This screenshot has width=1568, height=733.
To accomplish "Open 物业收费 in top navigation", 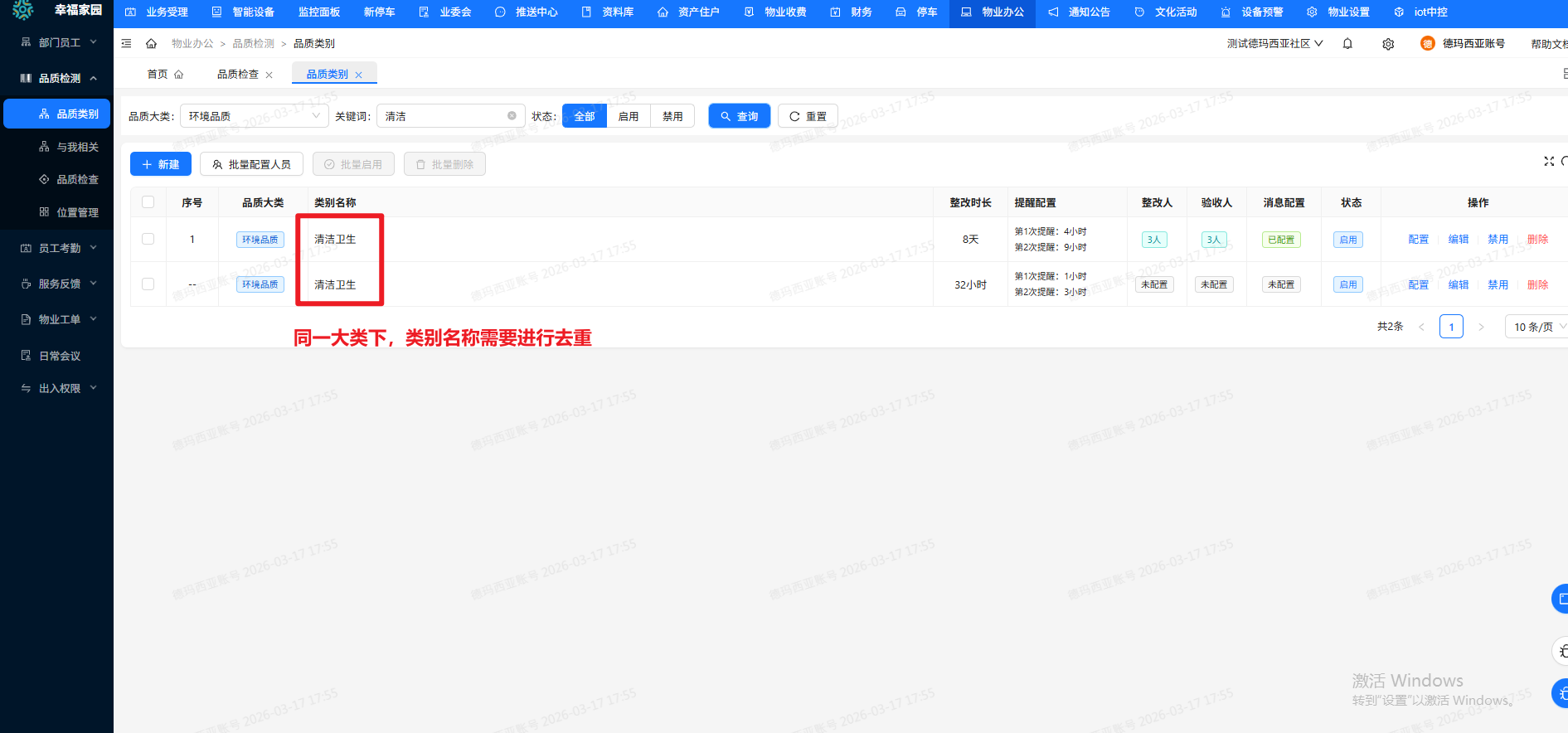I will [775, 12].
